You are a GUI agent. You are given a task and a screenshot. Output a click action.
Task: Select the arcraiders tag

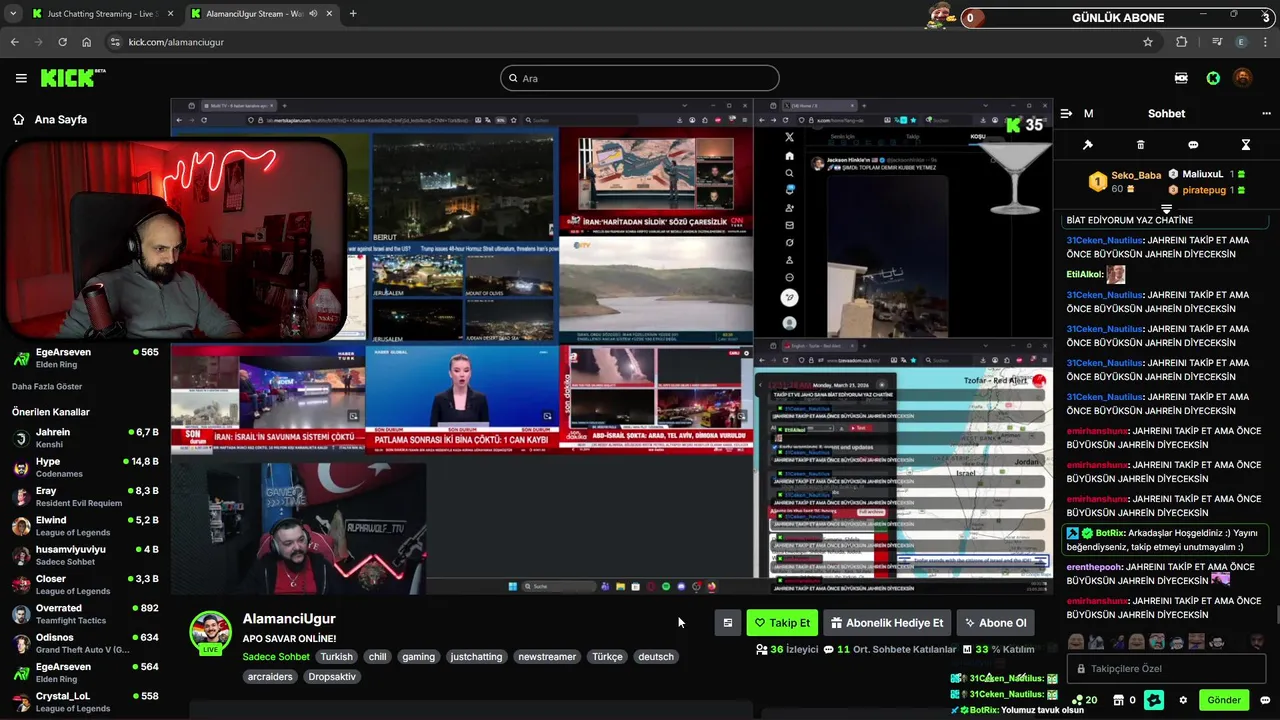click(x=270, y=677)
